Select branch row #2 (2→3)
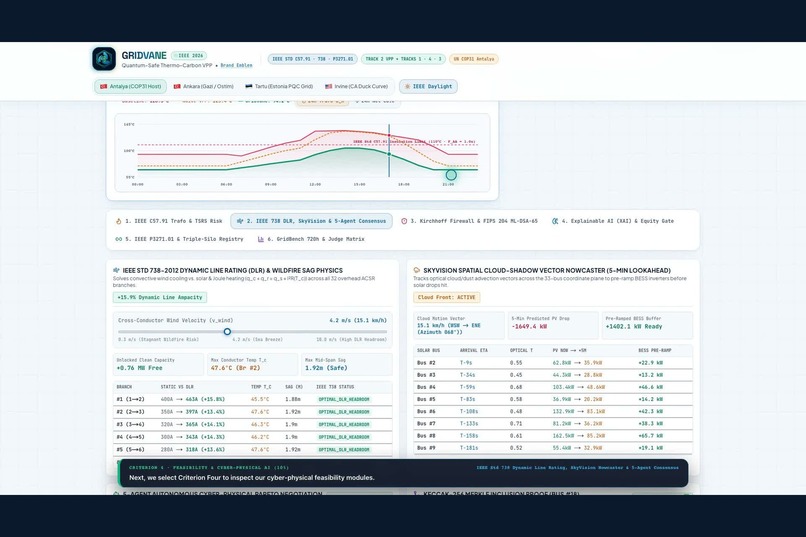Viewport: 806px width, 537px height. click(x=252, y=412)
